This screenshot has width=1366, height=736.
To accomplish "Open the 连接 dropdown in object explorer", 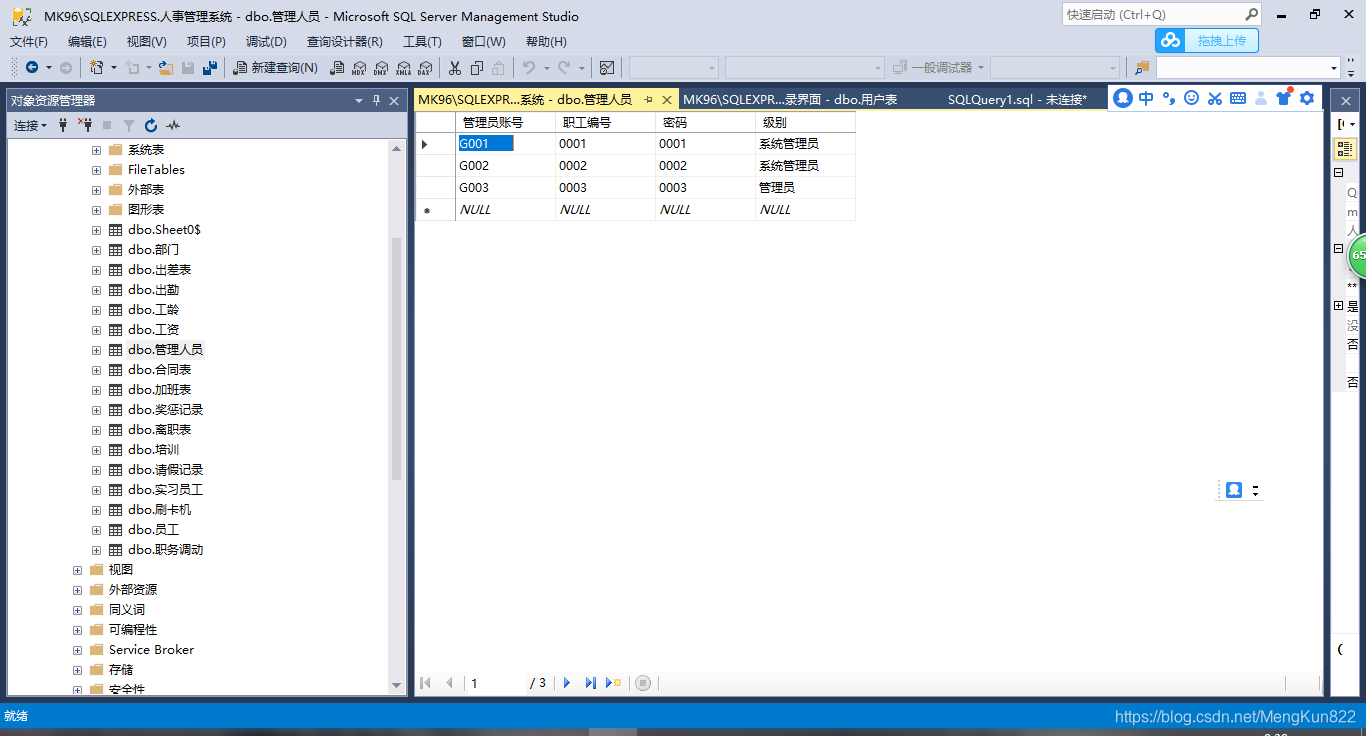I will point(30,125).
